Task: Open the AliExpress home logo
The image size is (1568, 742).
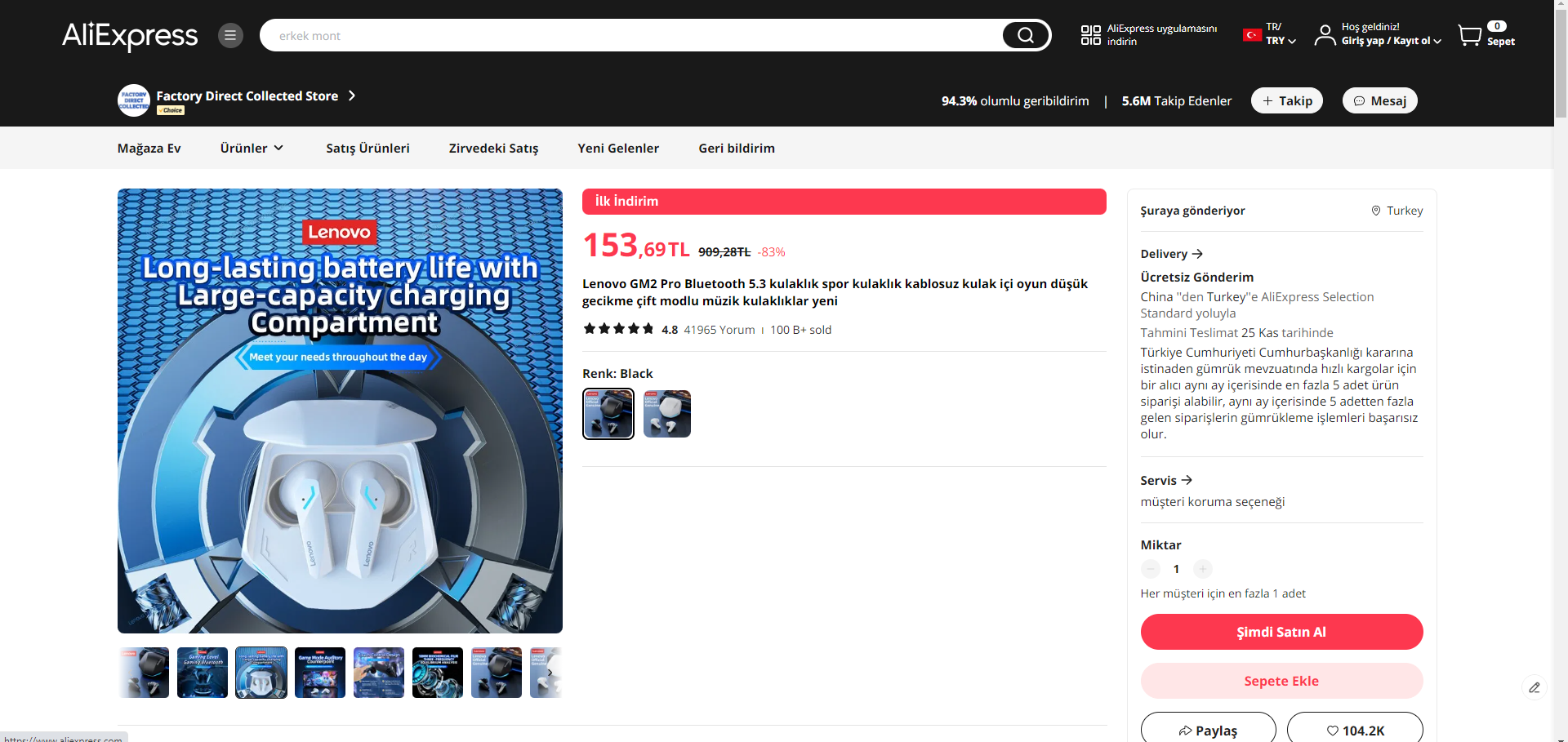Action: [130, 35]
